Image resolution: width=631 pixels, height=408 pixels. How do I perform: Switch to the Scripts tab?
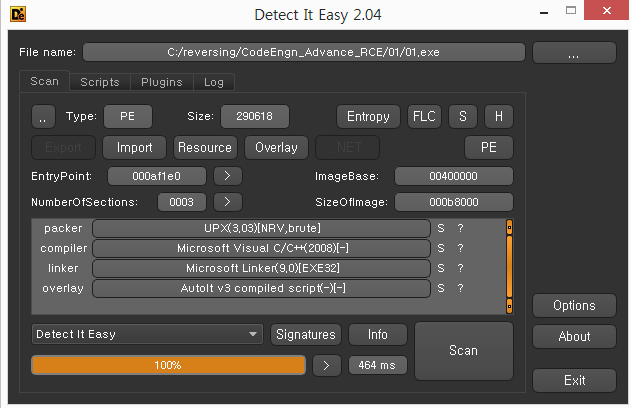tap(100, 82)
